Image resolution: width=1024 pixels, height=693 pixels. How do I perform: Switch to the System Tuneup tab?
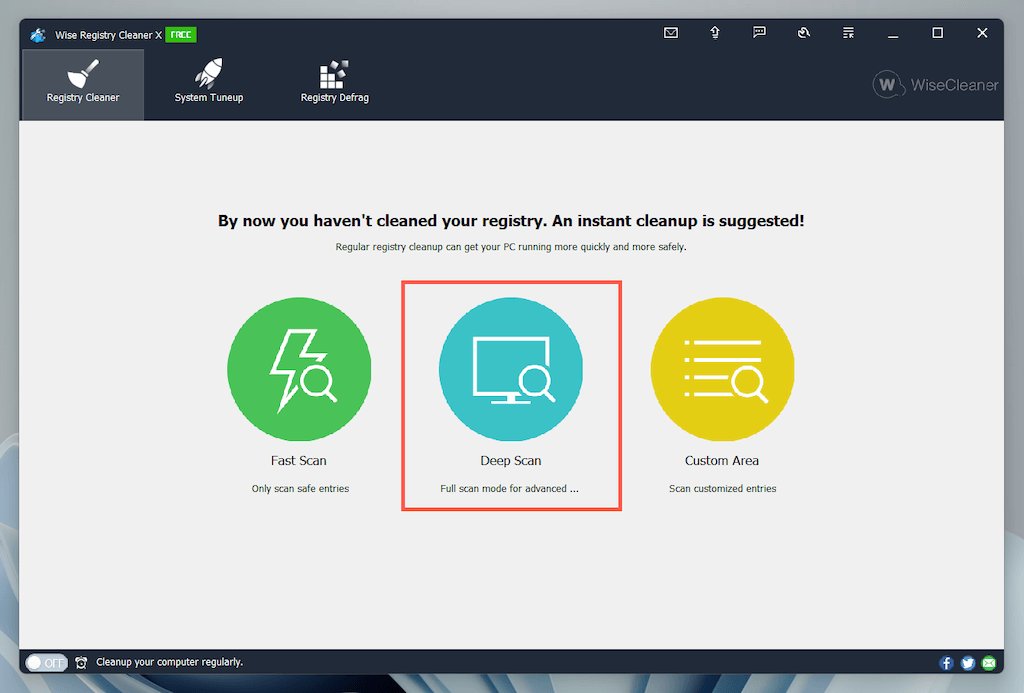[209, 84]
